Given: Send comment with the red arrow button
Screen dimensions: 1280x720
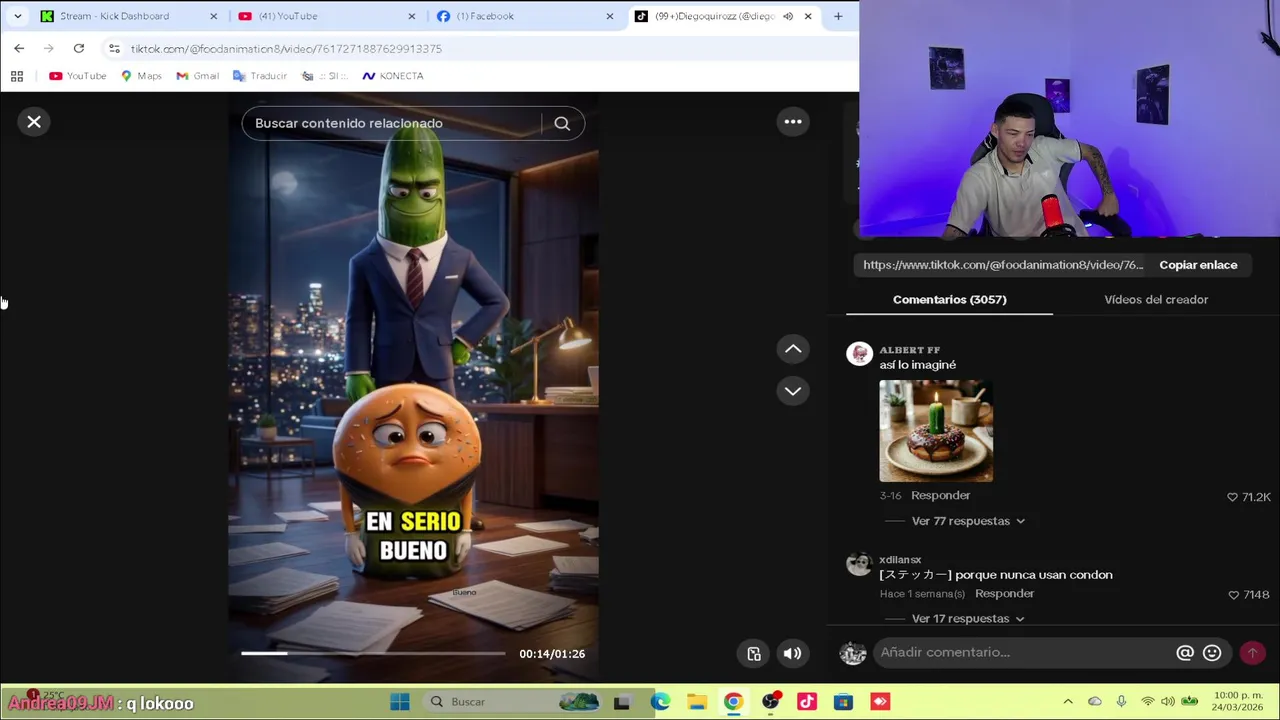Looking at the screenshot, I should tap(1252, 653).
